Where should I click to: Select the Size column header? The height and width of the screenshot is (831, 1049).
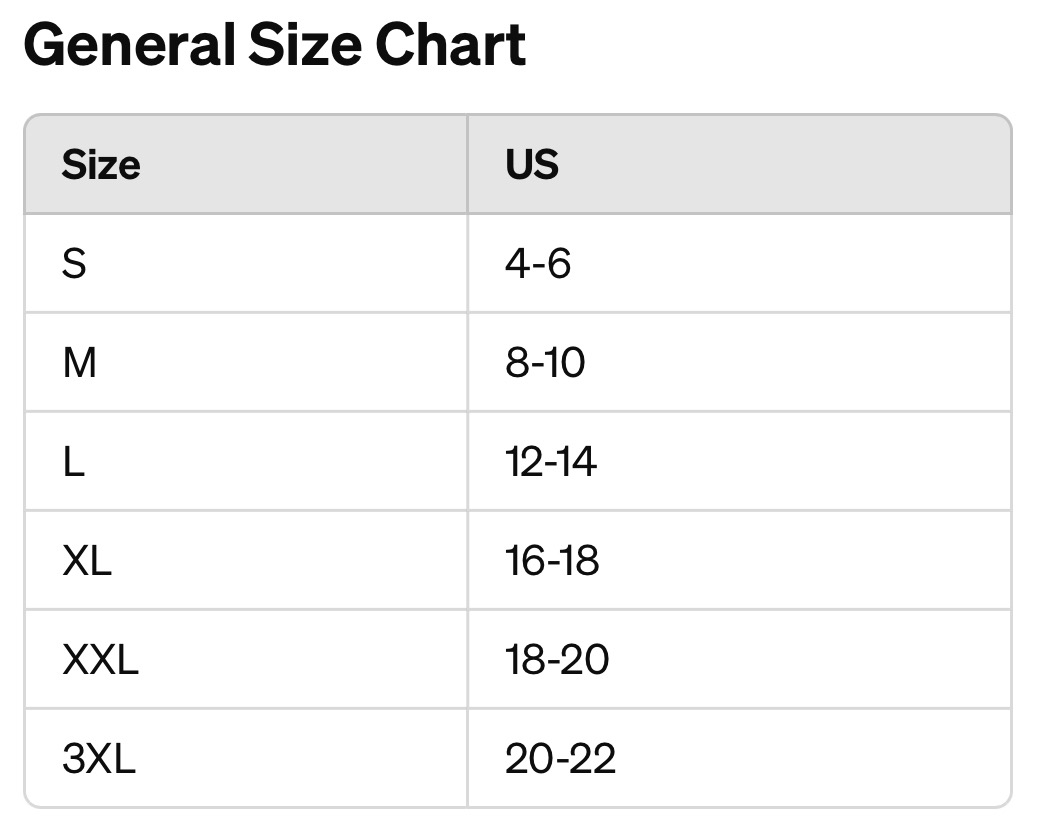pos(101,164)
